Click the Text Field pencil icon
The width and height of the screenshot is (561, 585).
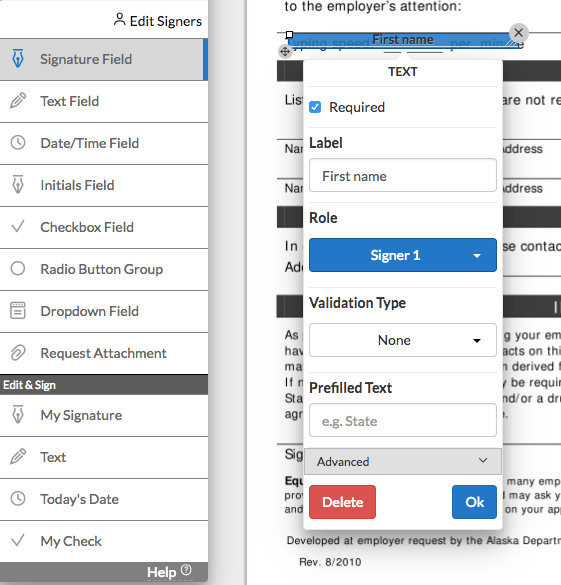pyautogui.click(x=18, y=100)
